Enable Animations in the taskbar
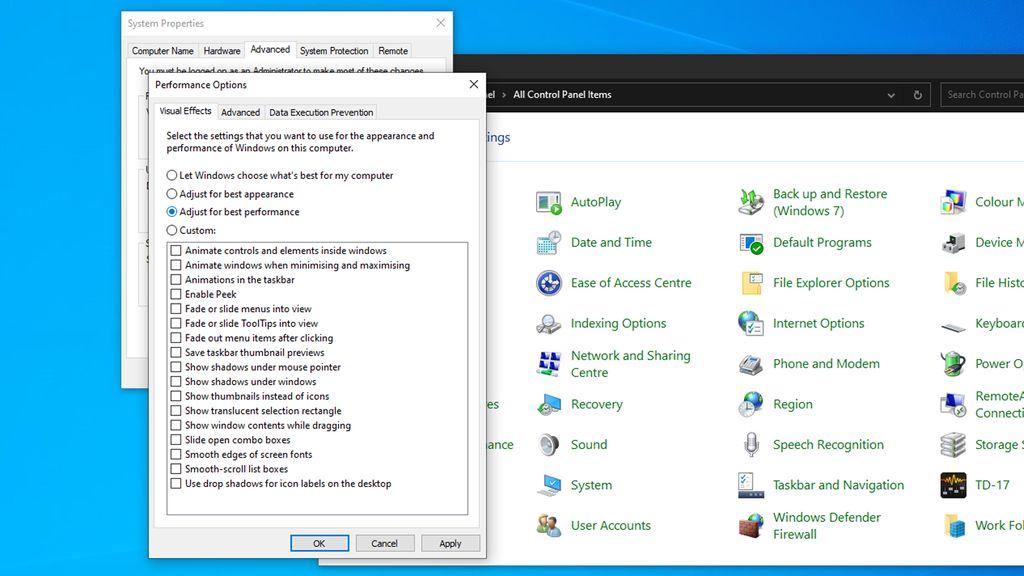 point(176,280)
